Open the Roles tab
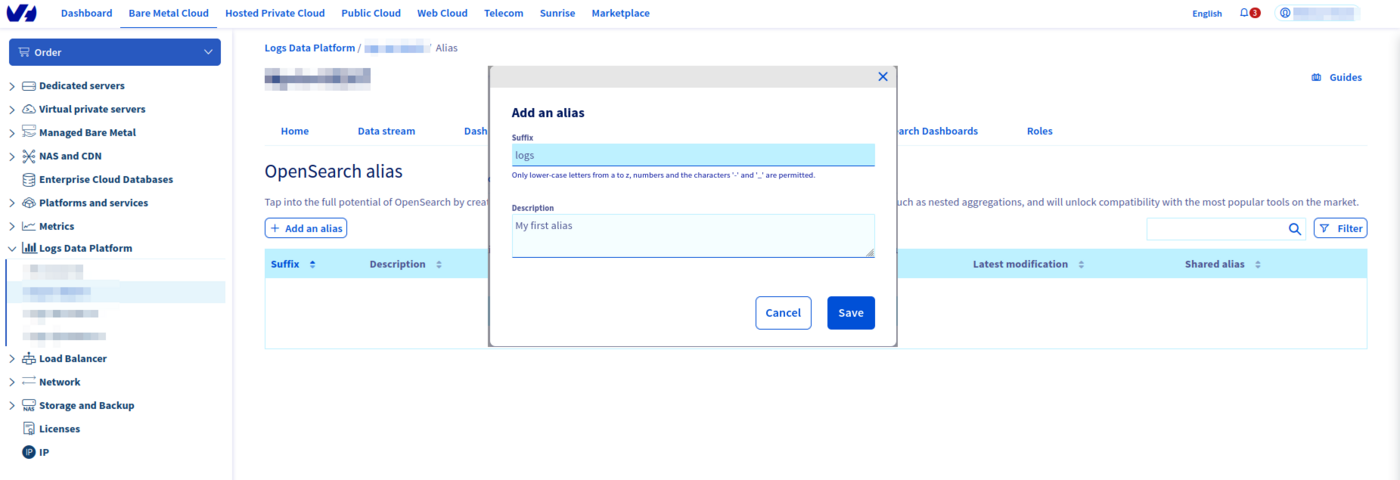Viewport: 1400px width, 480px height. coord(1039,131)
